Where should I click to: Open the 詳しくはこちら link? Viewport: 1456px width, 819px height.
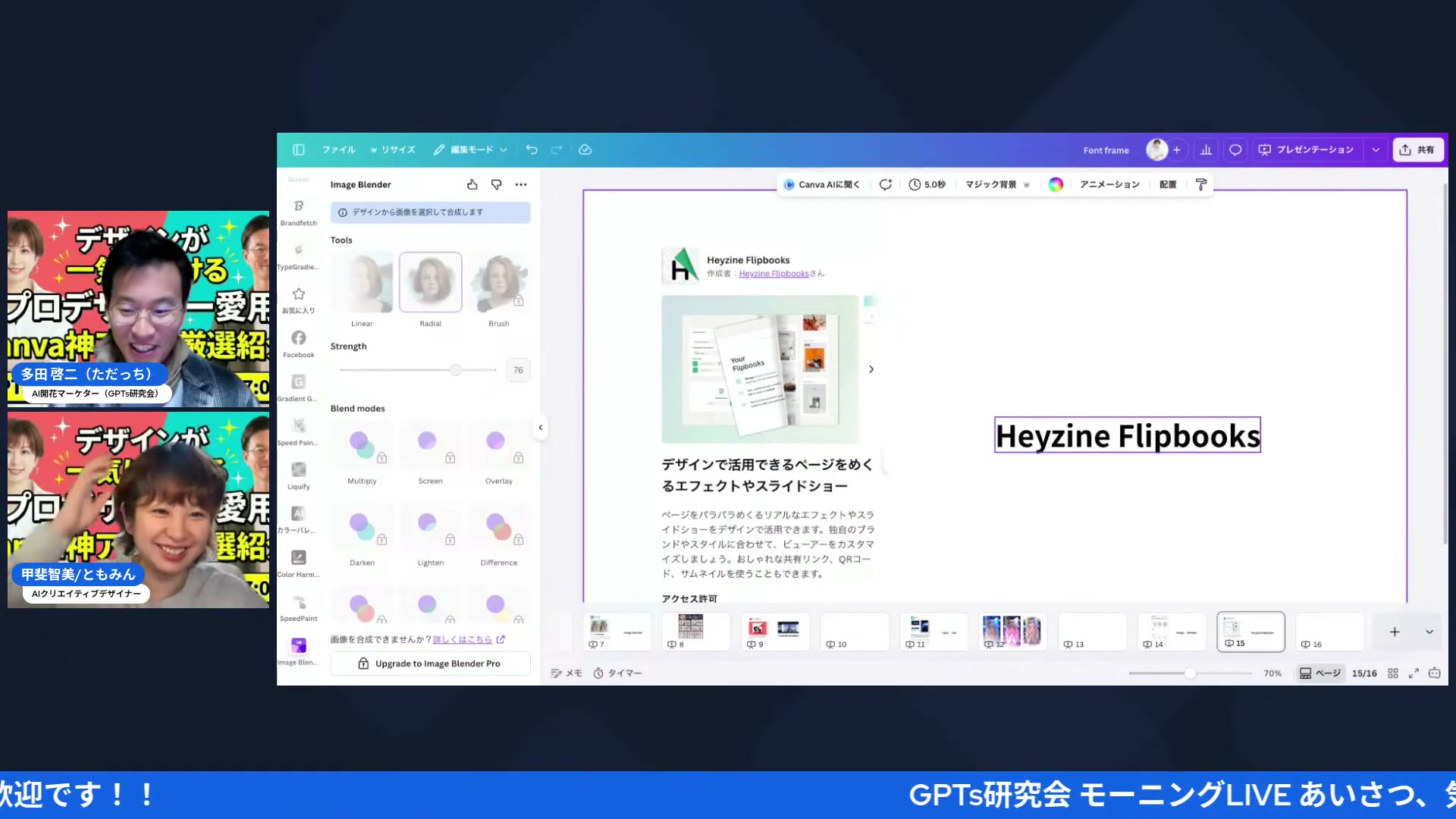tap(463, 639)
